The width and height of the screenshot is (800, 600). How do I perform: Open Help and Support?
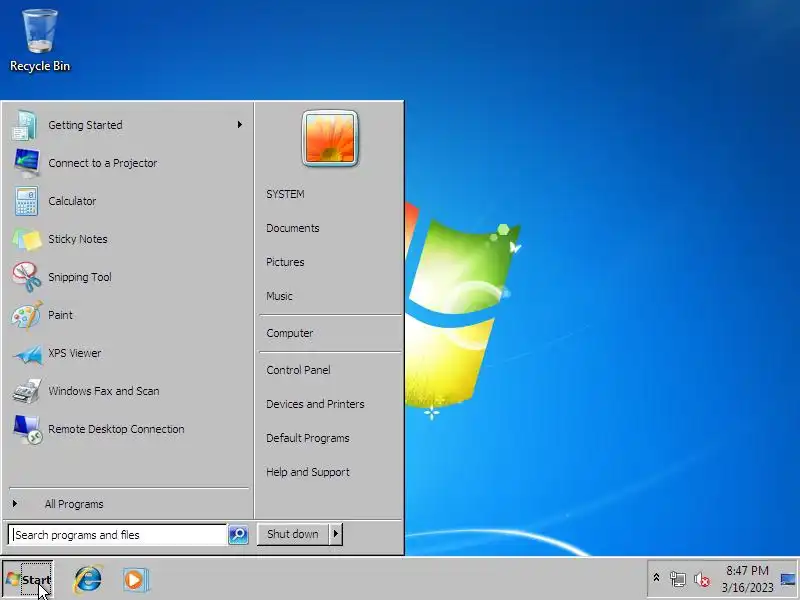coord(308,472)
